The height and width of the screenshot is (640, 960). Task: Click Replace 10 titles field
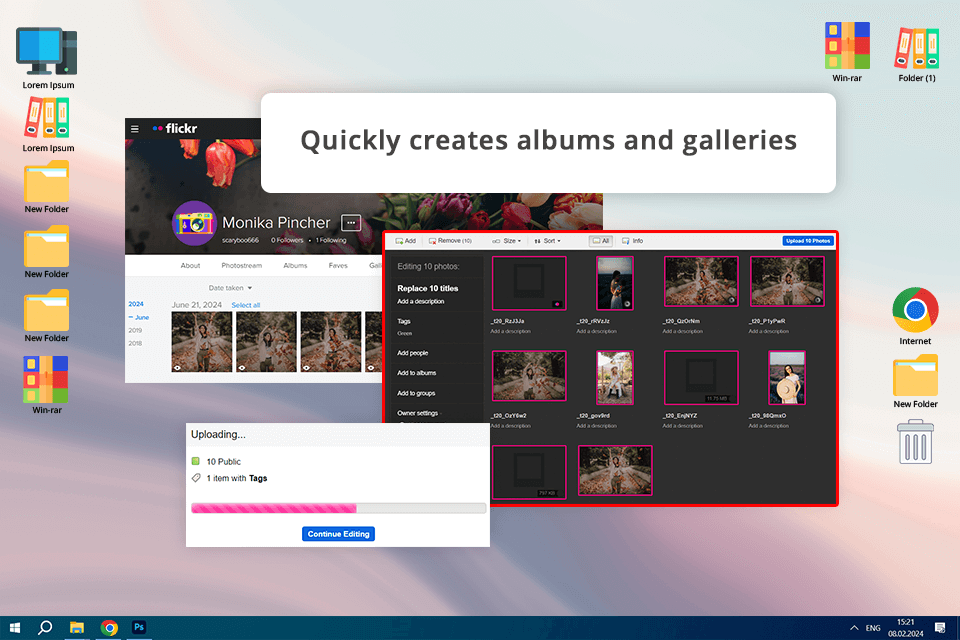pyautogui.click(x=427, y=288)
